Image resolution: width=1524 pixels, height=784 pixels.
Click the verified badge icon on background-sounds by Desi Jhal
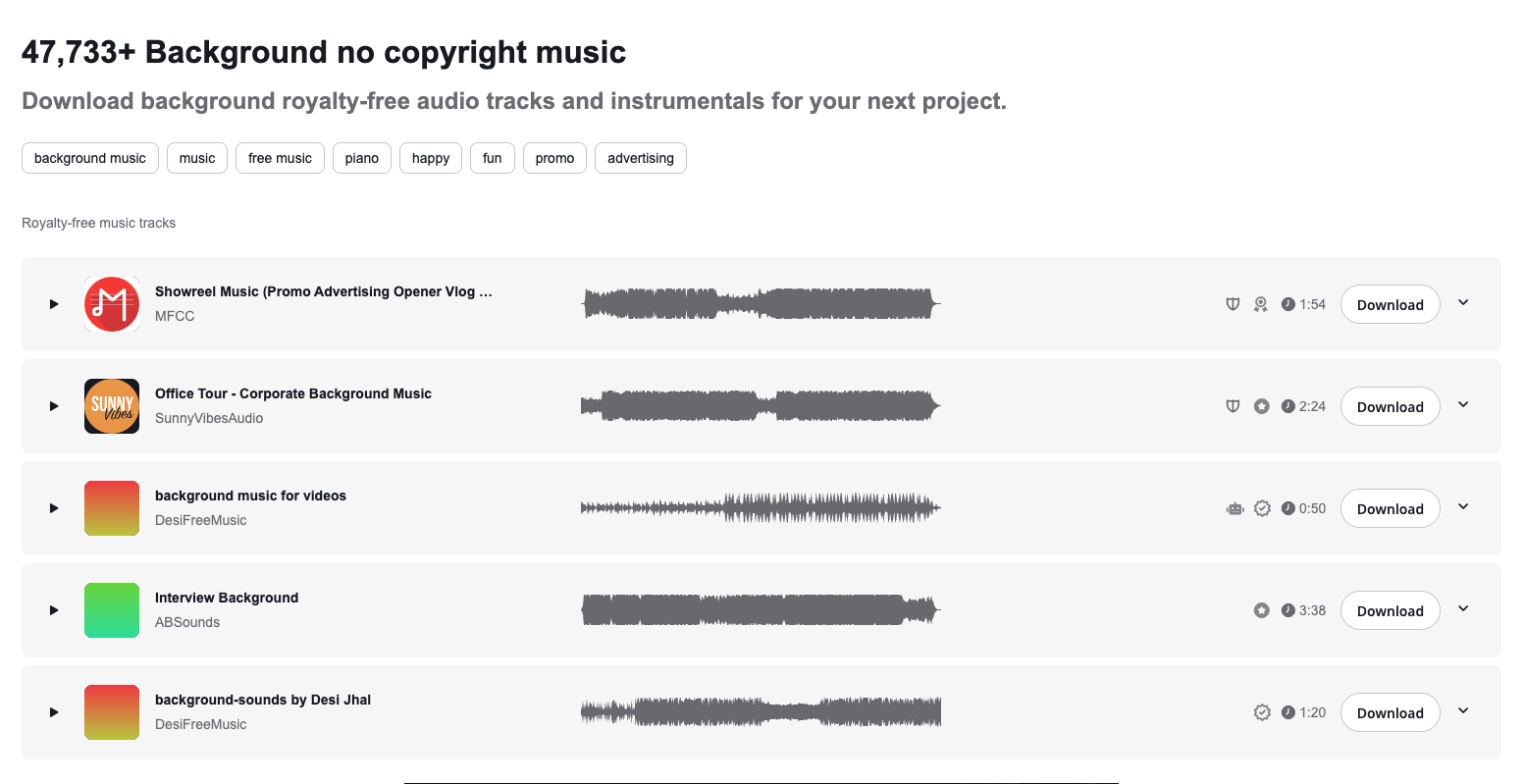[1262, 712]
